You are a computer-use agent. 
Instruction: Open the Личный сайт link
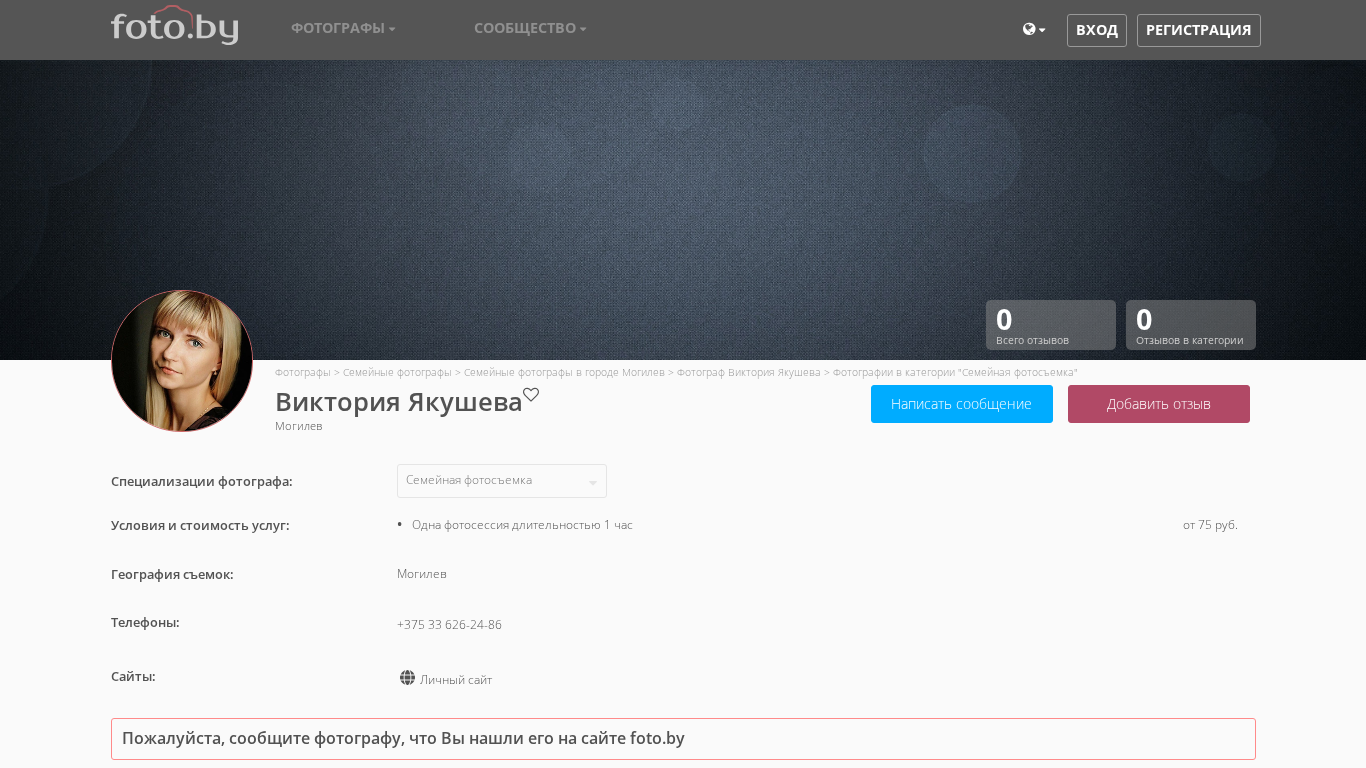[456, 680]
